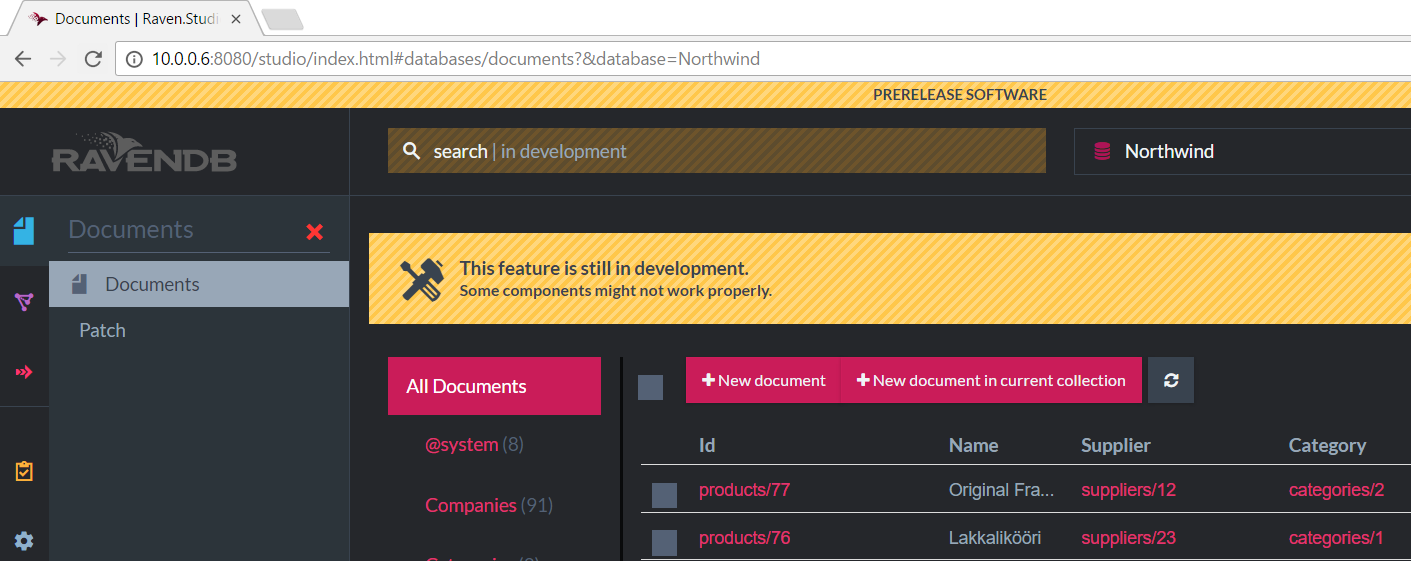Screen dimensions: 1411x561
Task: Click the Documents panel heading
Action: coord(131,229)
